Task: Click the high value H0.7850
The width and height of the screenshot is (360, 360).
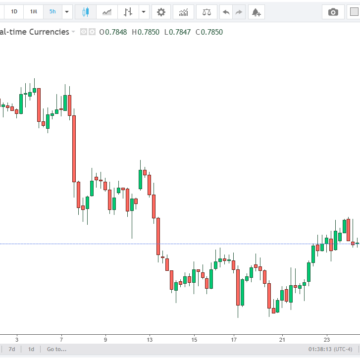Action: (146, 32)
